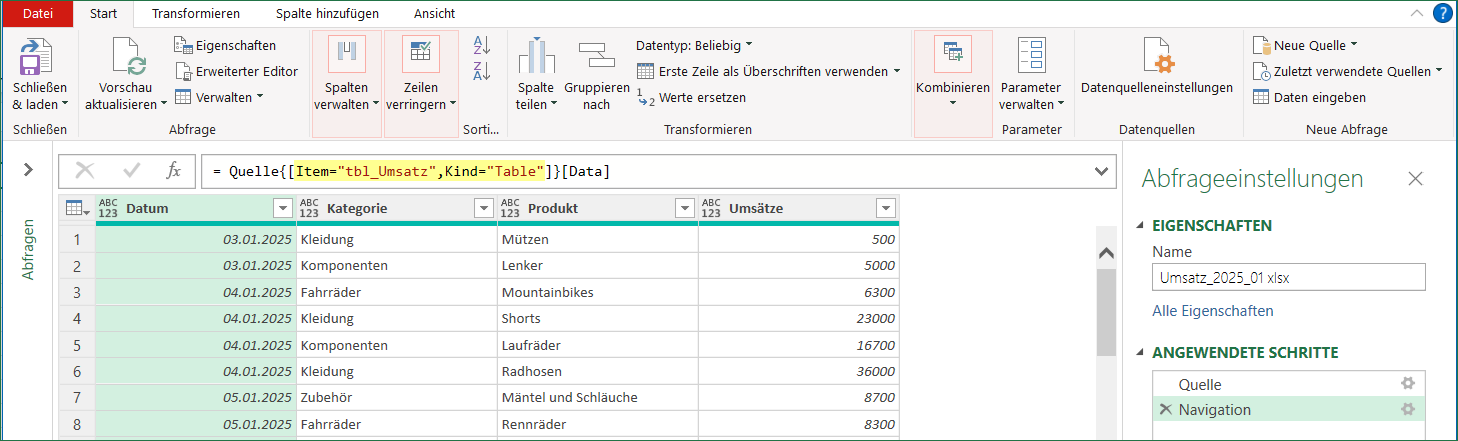Open Datenquelleneinstellungen
Image resolution: width=1458 pixels, height=441 pixels.
click(1156, 60)
